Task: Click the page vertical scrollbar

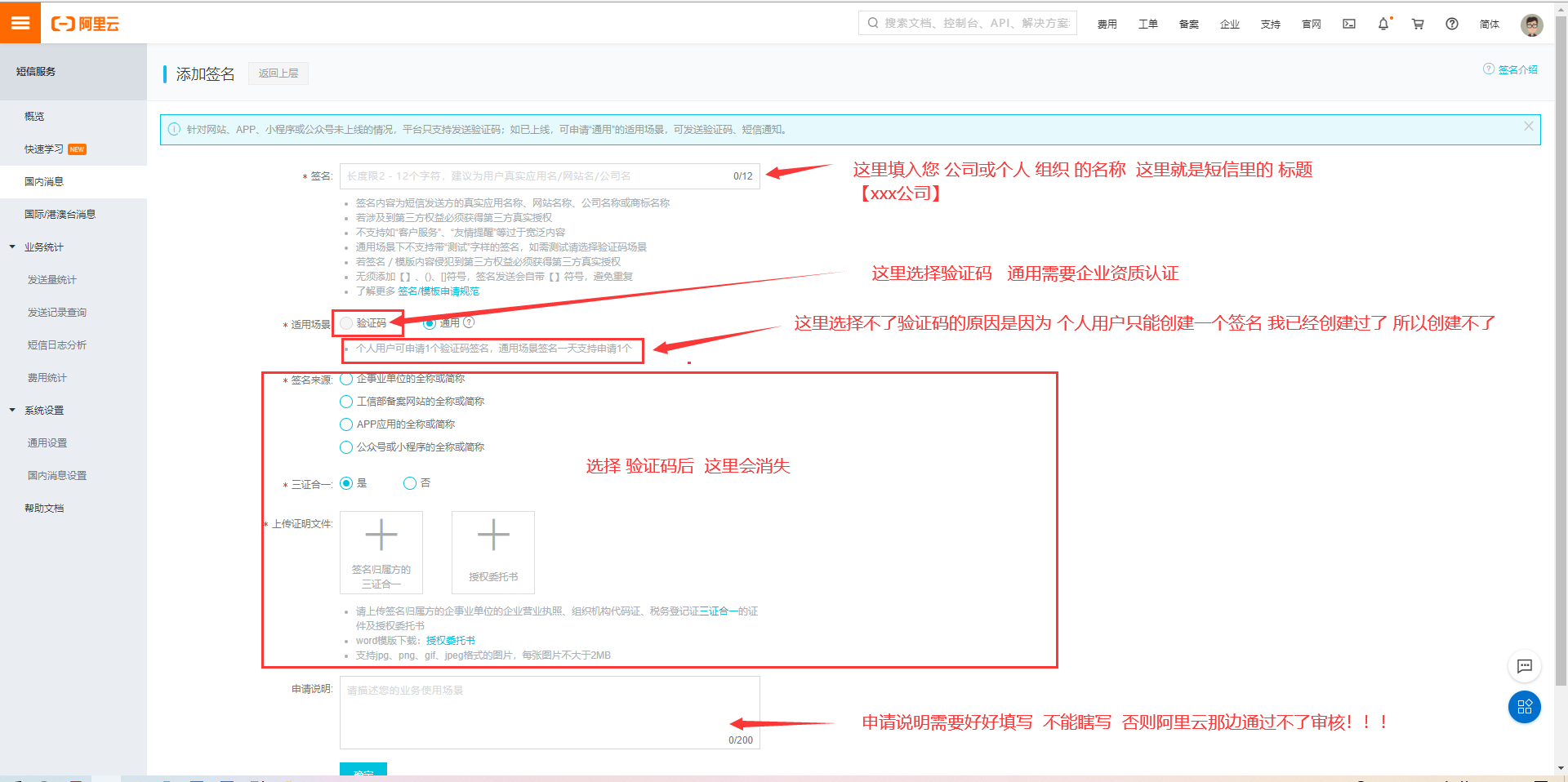Action: pyautogui.click(x=1561, y=351)
